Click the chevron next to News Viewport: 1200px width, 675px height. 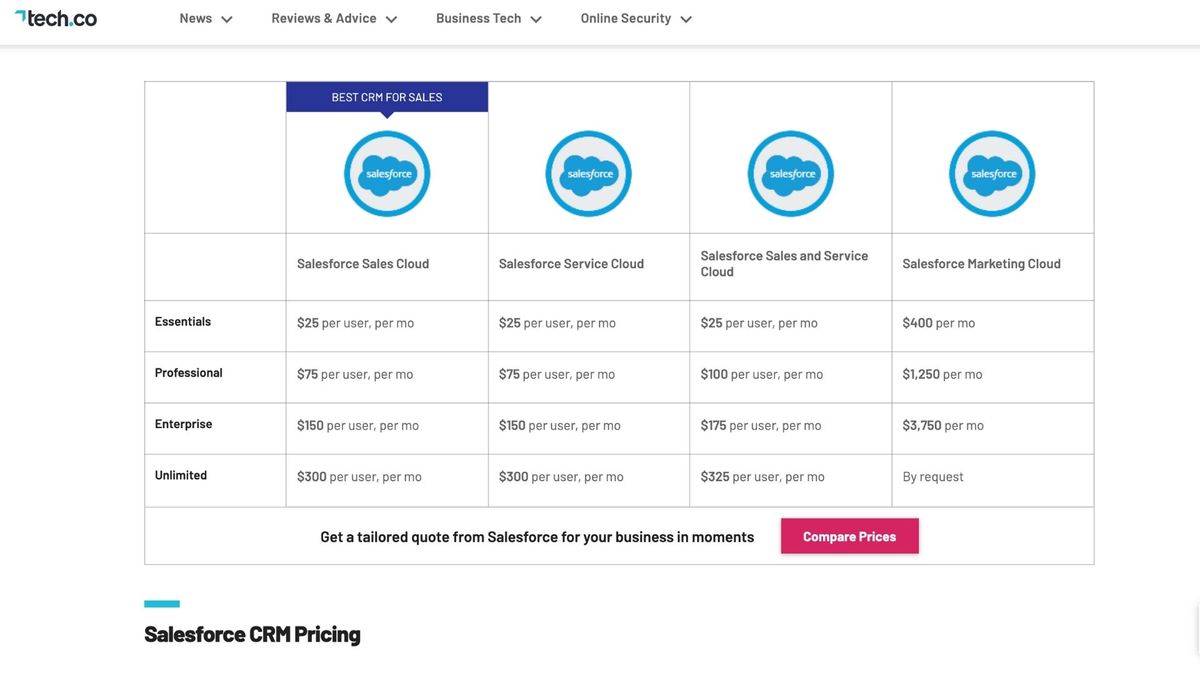[x=227, y=18]
